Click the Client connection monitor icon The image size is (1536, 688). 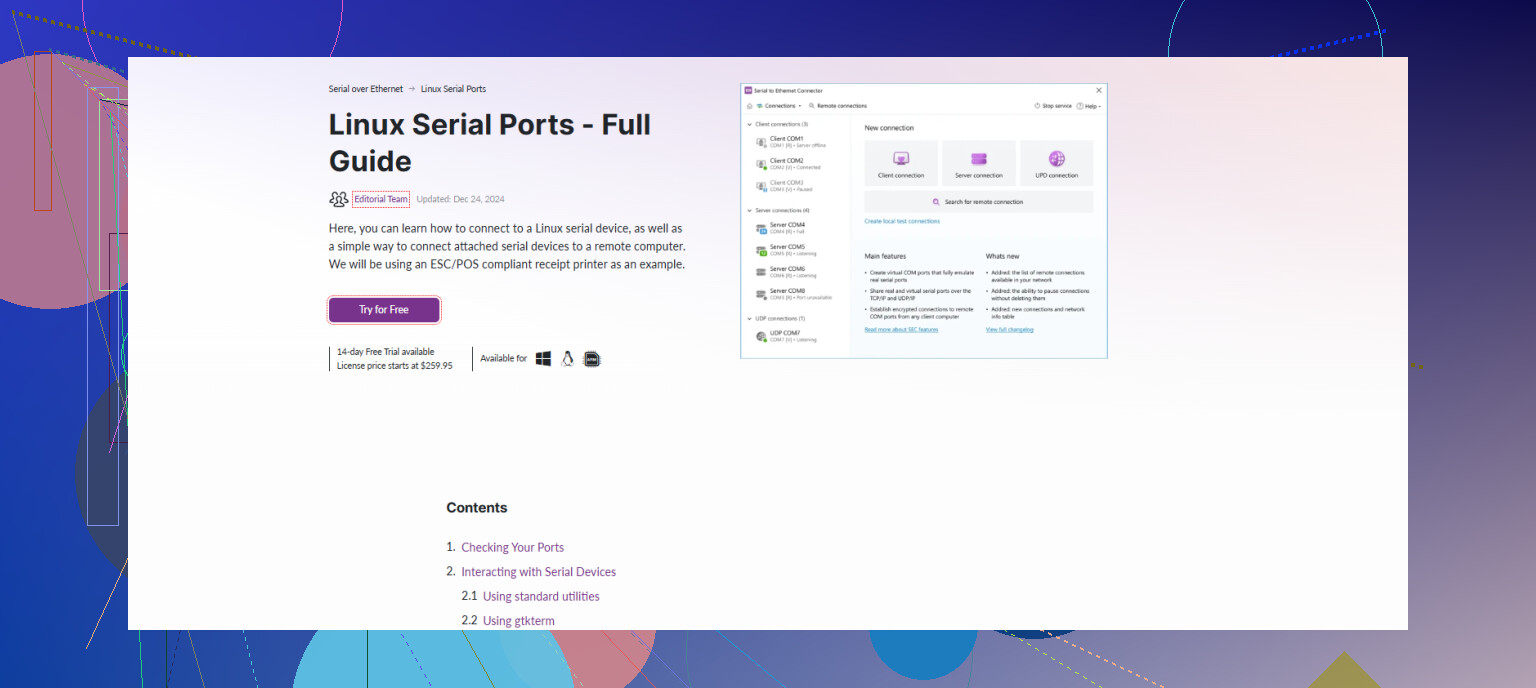[x=900, y=159]
